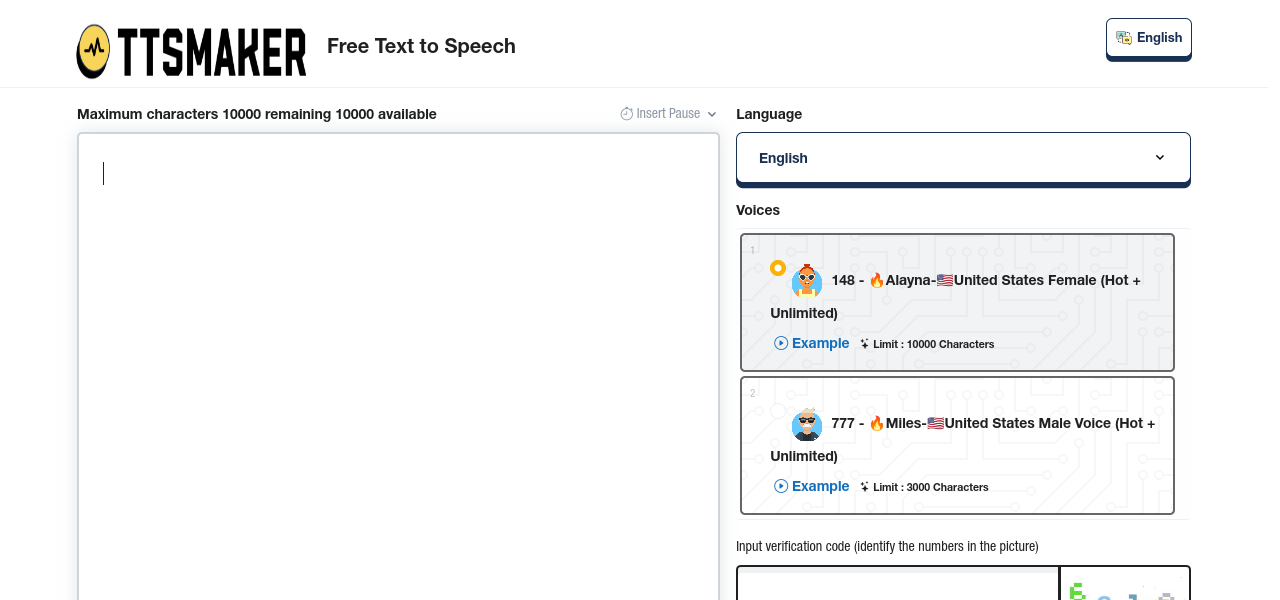Focus the verification code input box
The image size is (1280, 600).
coord(897,584)
